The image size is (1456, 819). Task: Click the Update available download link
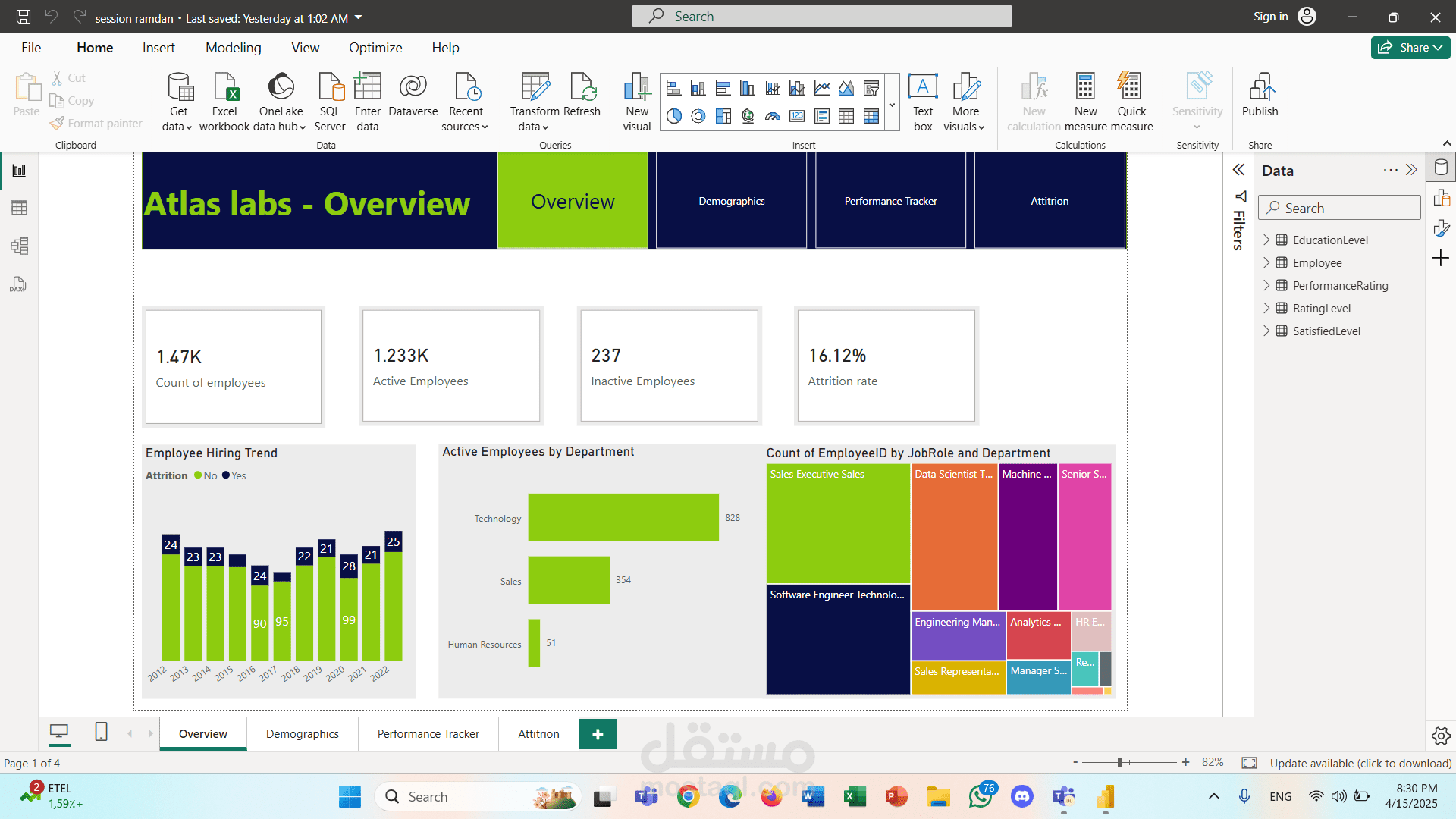click(1360, 763)
